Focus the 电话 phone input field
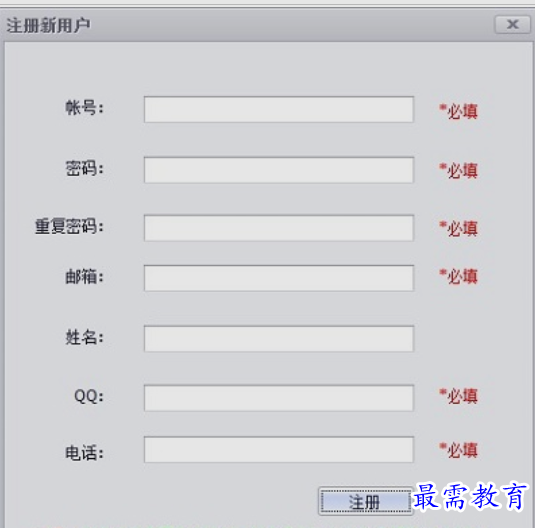Viewport: 535px width, 528px height. tap(279, 450)
